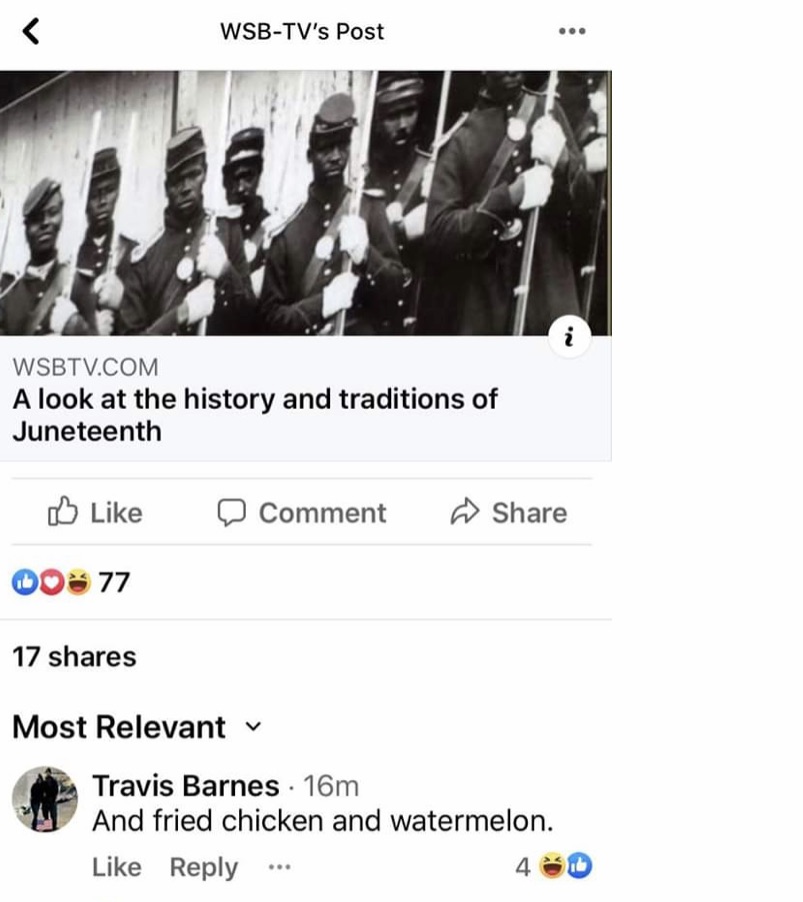This screenshot has width=803, height=902.
Task: Open Travis Barnes name link
Action: coord(186,785)
